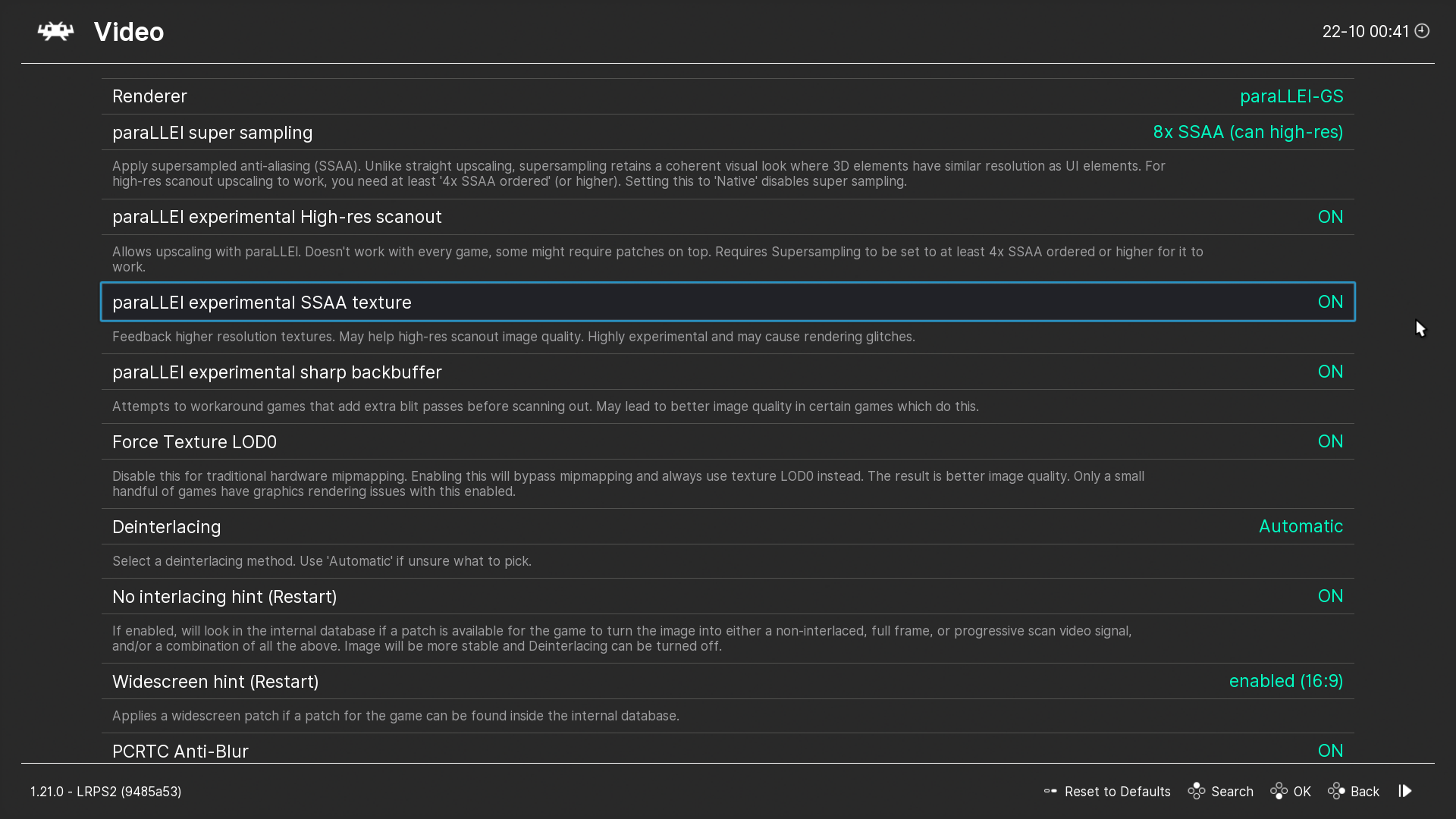Screen dimensions: 1456x819
Task: Click the Search gamepad button icon
Action: [1197, 791]
